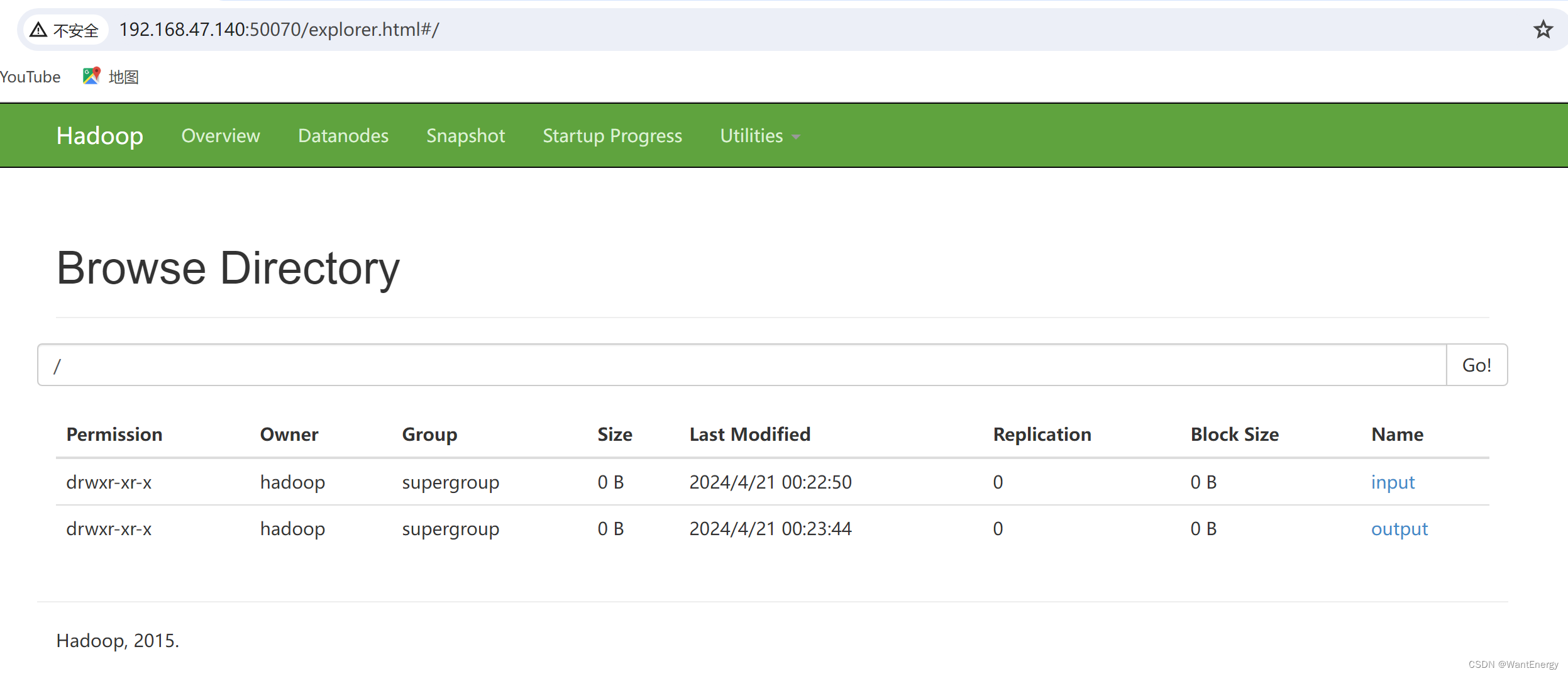Click the Name column header
This screenshot has height=676, width=1568.
point(1397,435)
